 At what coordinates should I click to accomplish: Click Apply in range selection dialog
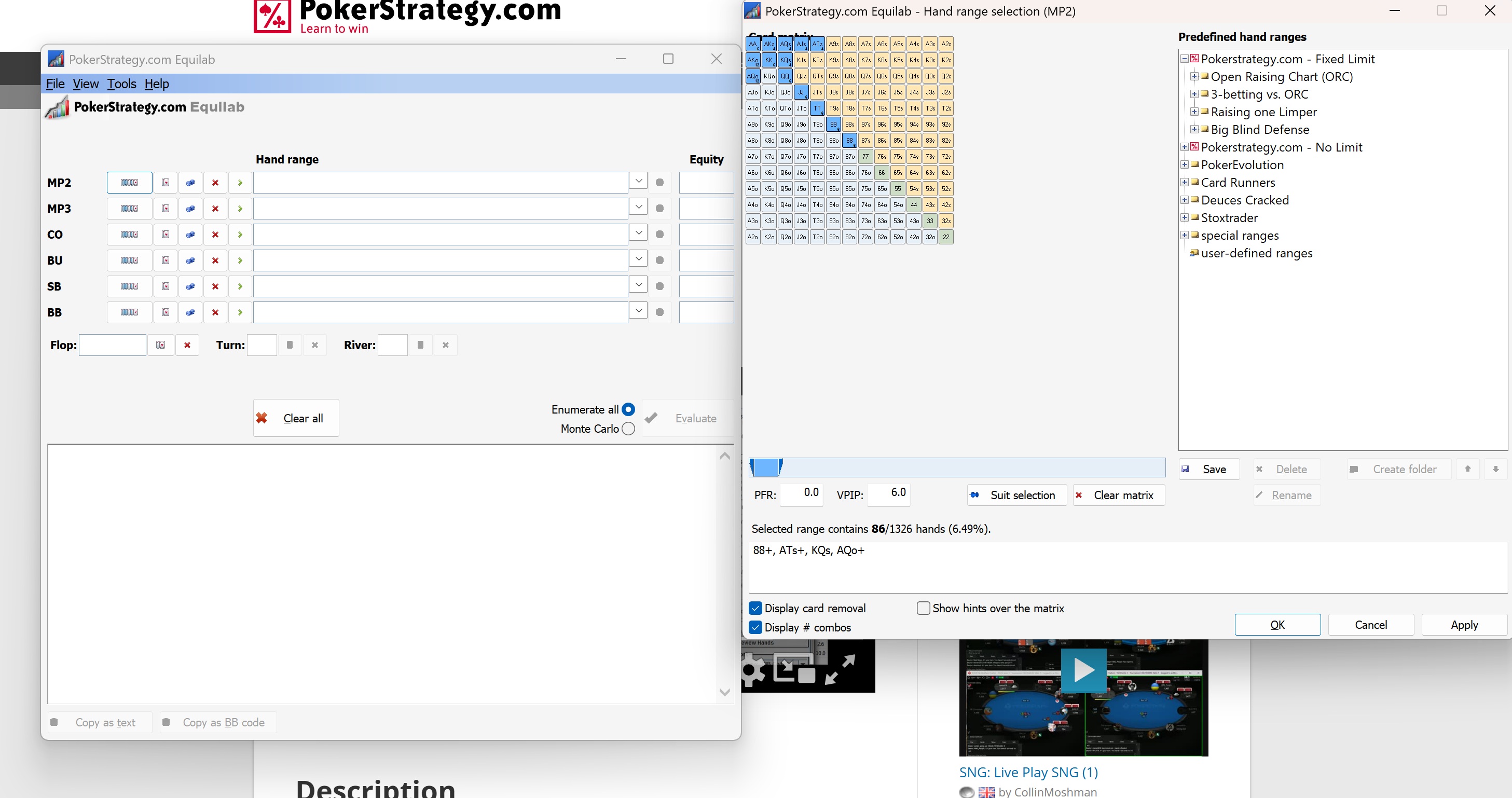(x=1464, y=625)
